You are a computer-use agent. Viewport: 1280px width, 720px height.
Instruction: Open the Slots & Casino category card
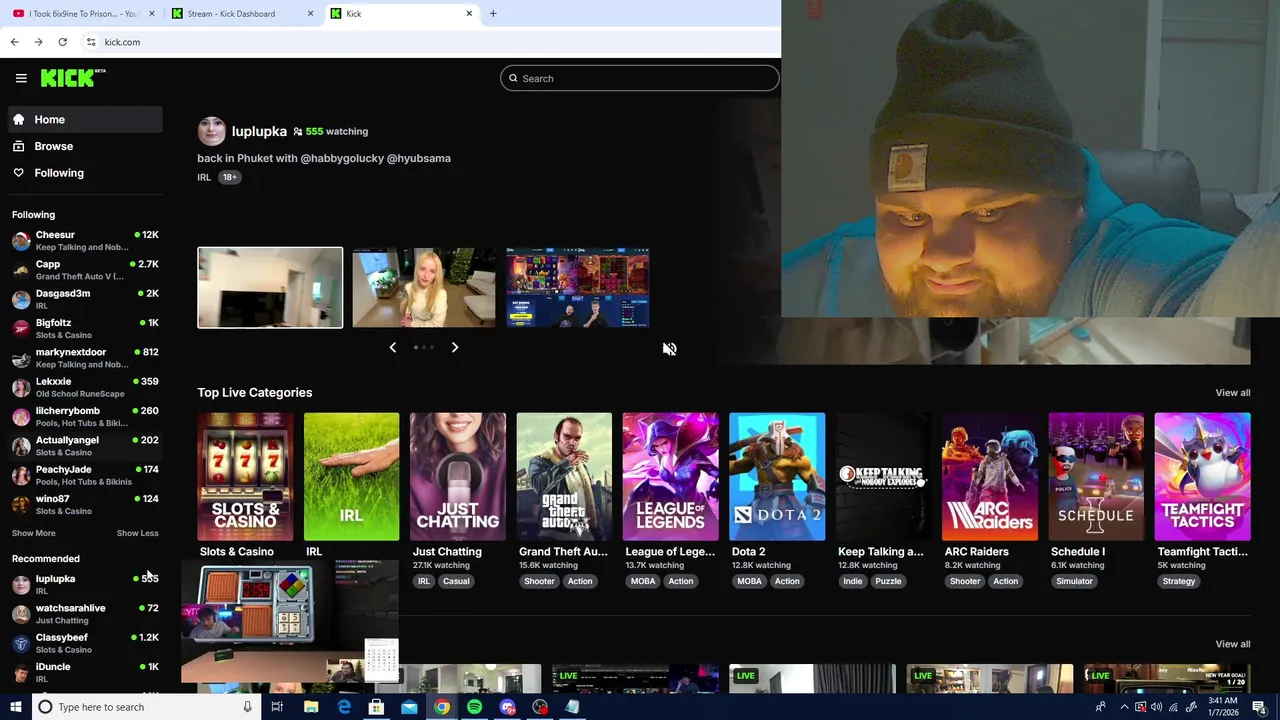(x=245, y=476)
